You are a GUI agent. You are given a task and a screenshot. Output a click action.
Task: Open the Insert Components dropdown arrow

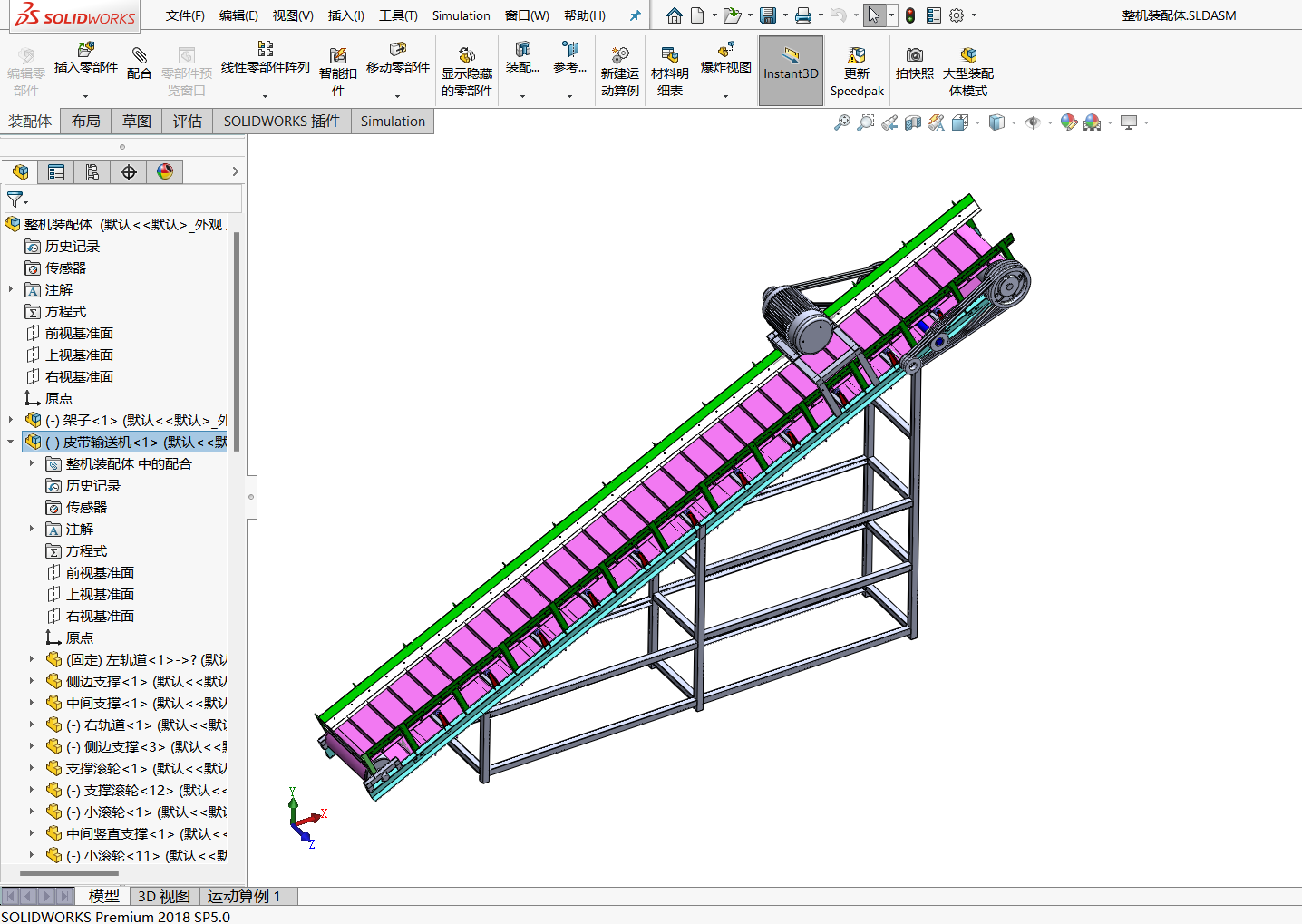pyautogui.click(x=86, y=95)
